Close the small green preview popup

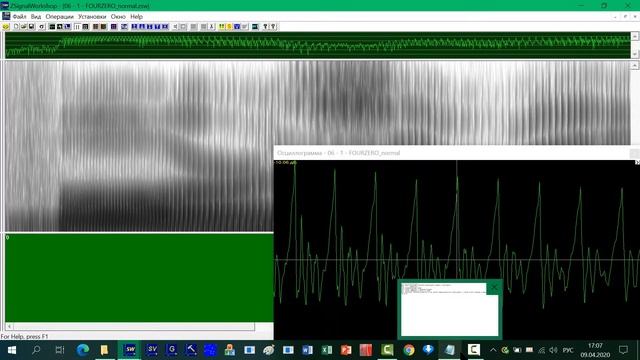click(x=494, y=287)
